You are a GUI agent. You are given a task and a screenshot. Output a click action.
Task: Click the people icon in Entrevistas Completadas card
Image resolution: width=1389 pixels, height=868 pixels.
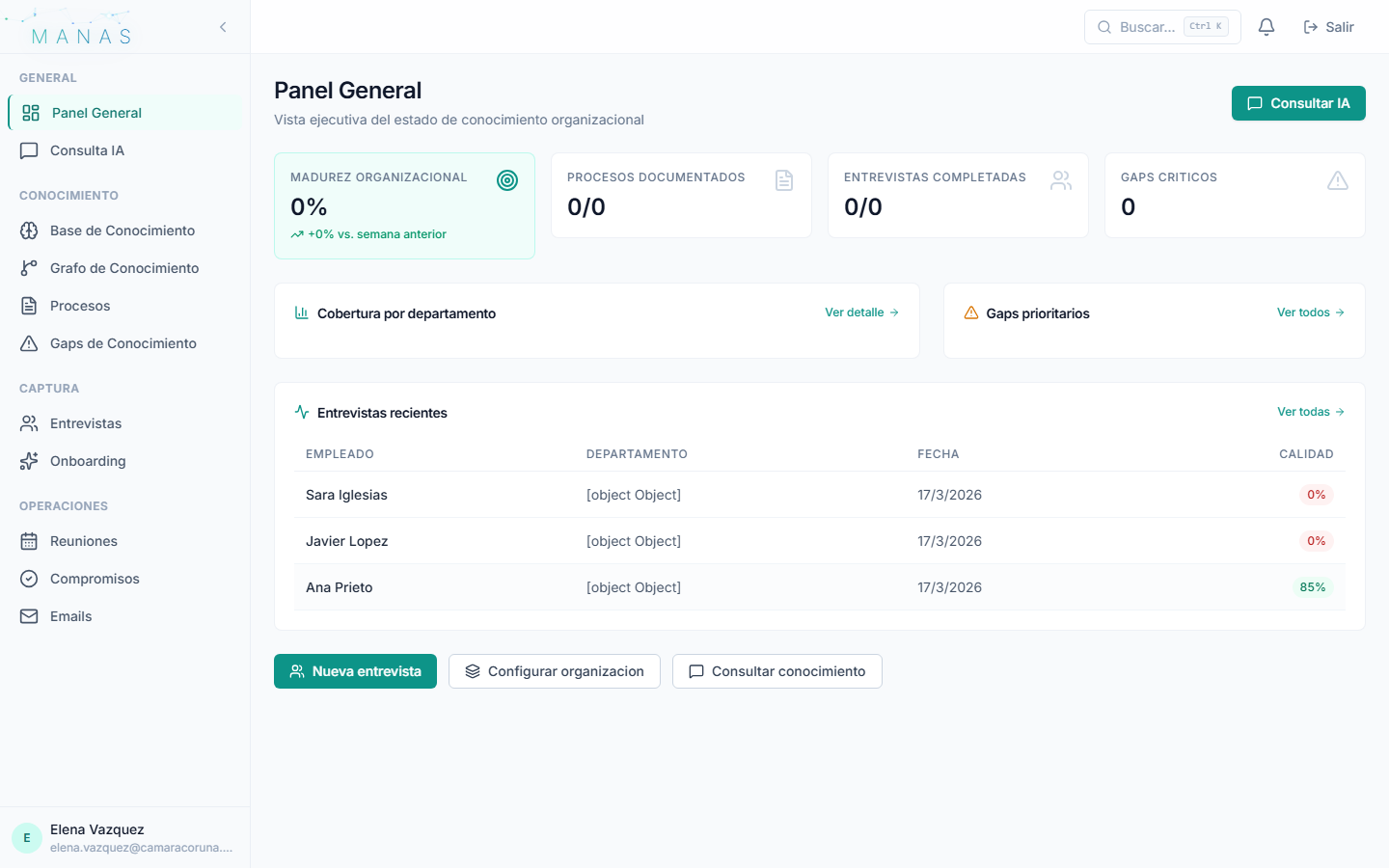pos(1061,180)
